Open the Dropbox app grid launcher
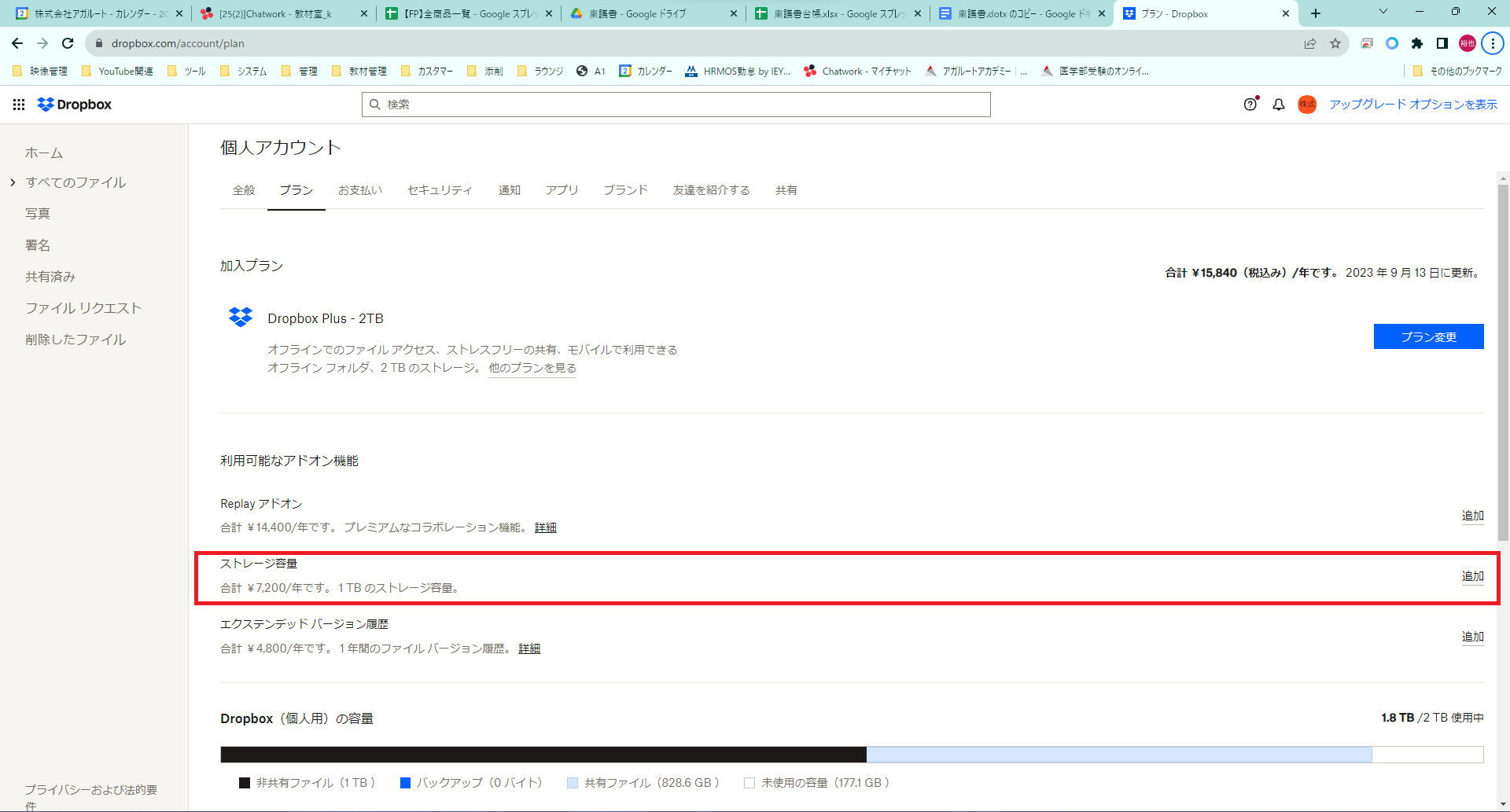 (x=19, y=105)
